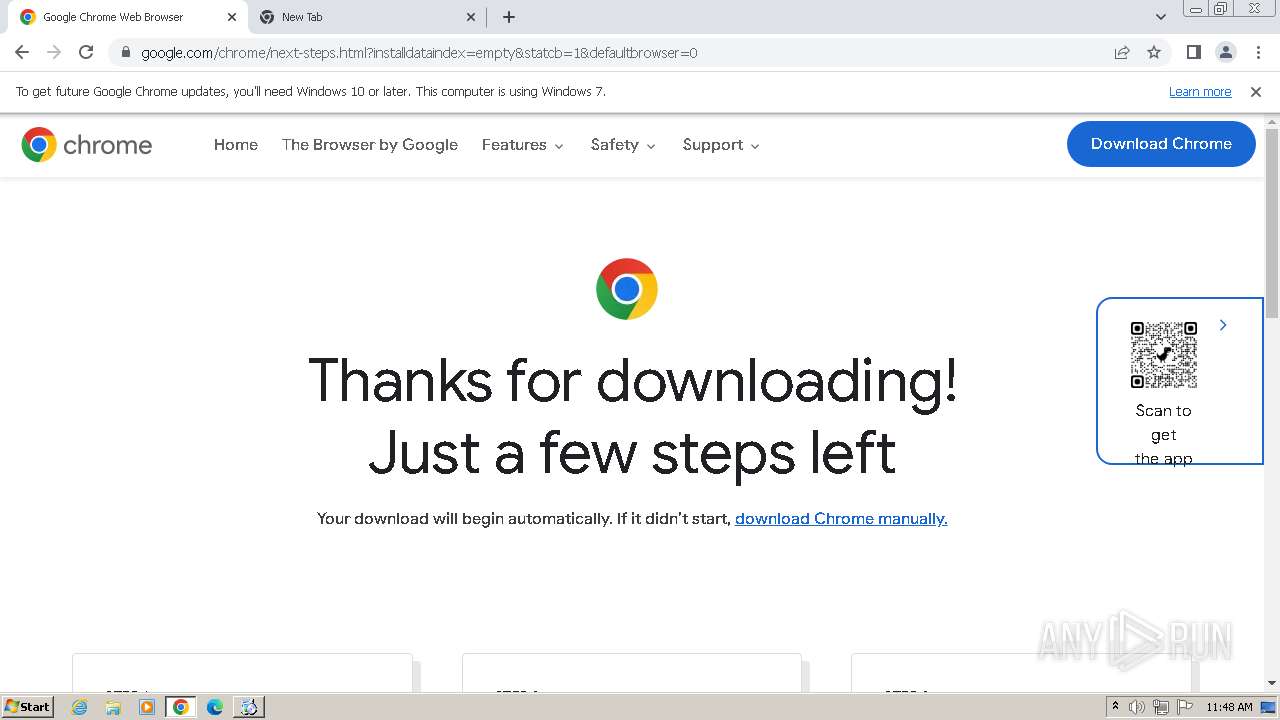1280x720 pixels.
Task: Open a new tab with plus button
Action: coord(508,17)
